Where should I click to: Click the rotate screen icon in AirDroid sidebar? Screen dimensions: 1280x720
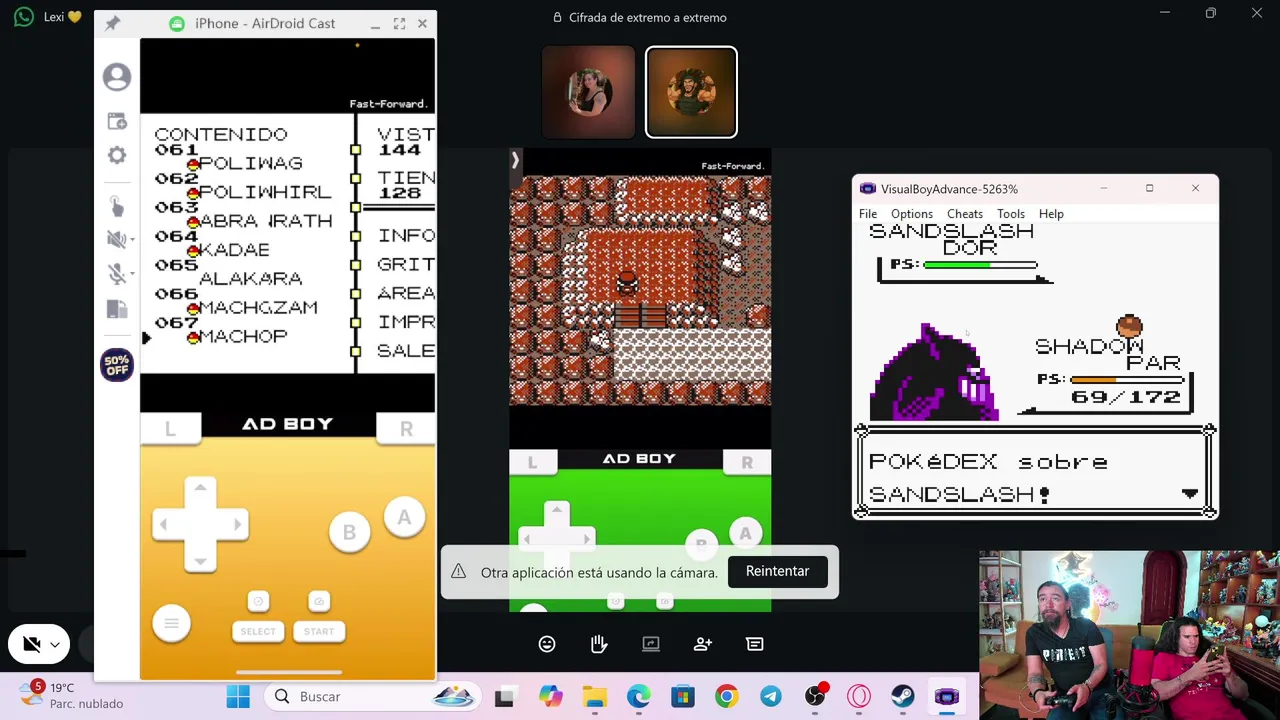(117, 310)
